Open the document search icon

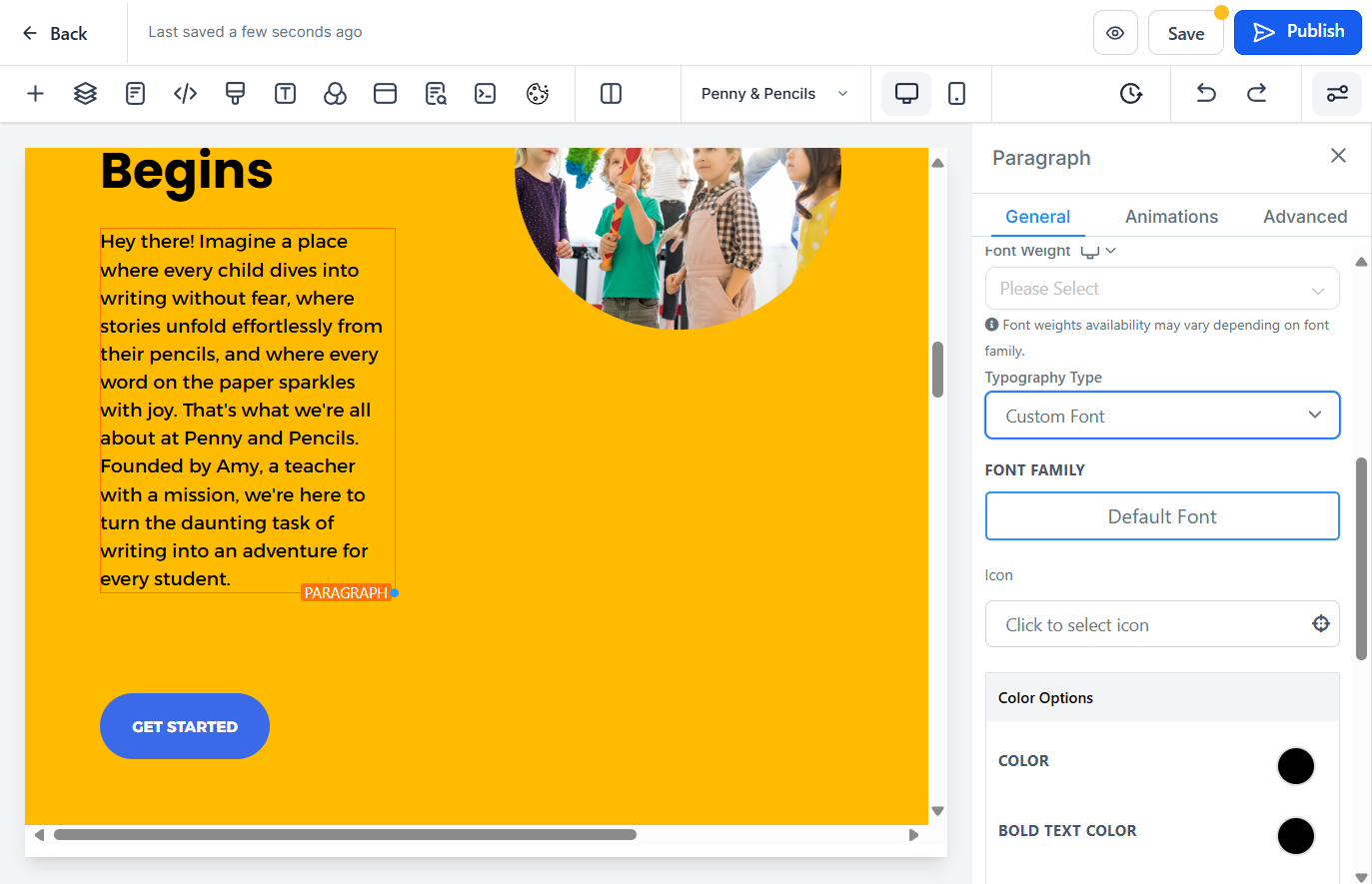[x=436, y=94]
